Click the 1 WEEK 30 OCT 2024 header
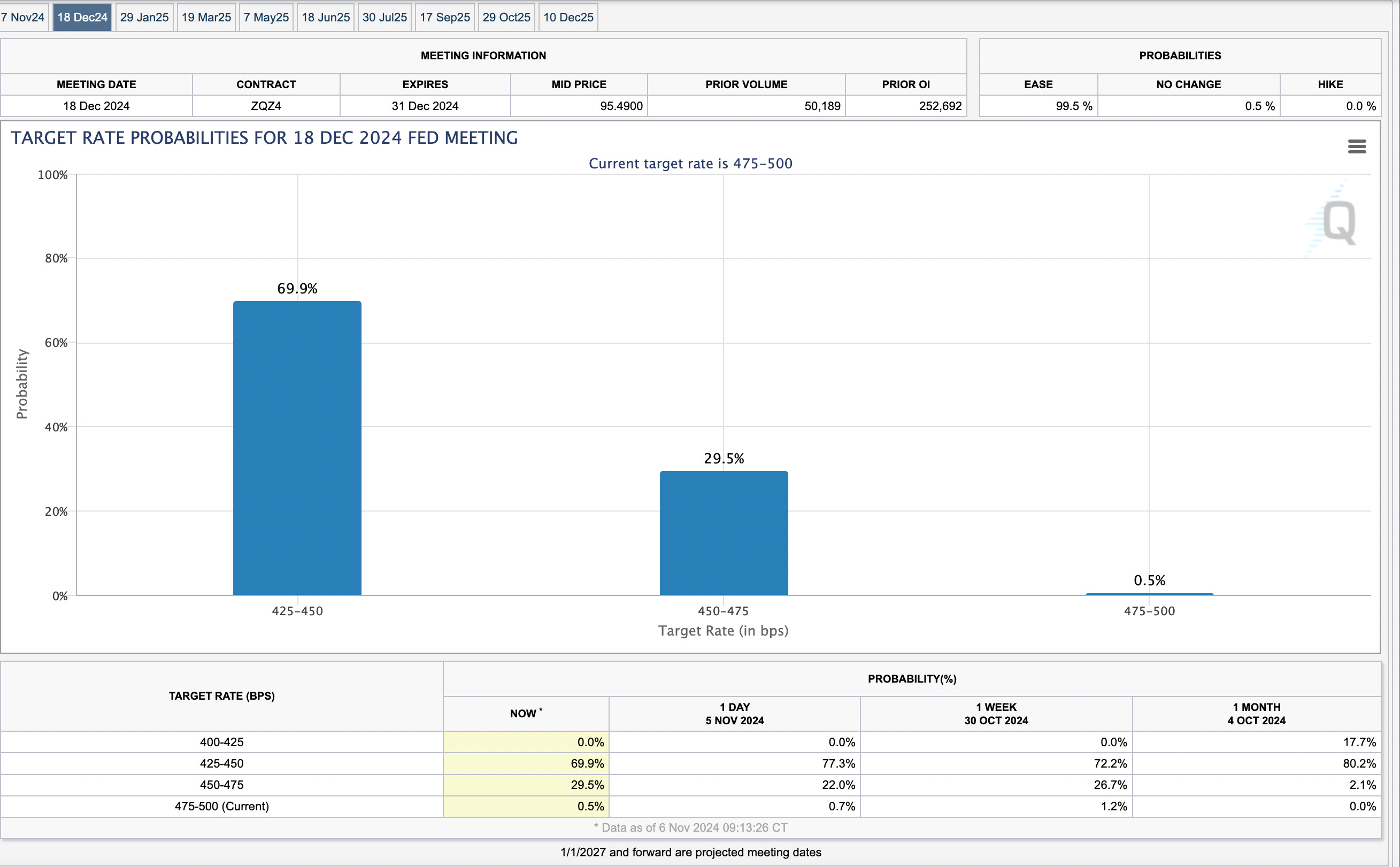This screenshot has height=867, width=1400. click(x=996, y=714)
